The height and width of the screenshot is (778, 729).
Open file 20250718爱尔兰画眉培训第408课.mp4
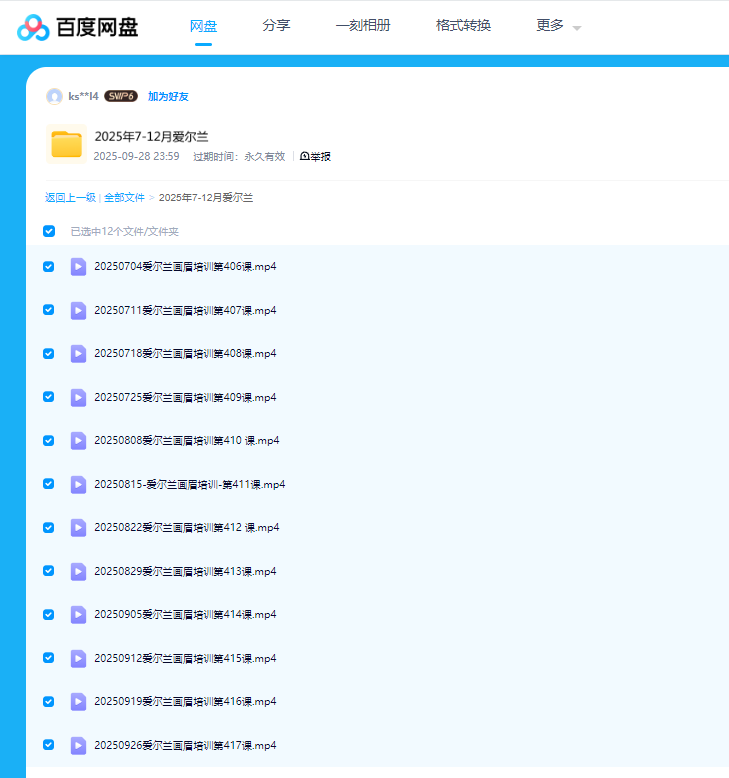(x=185, y=353)
